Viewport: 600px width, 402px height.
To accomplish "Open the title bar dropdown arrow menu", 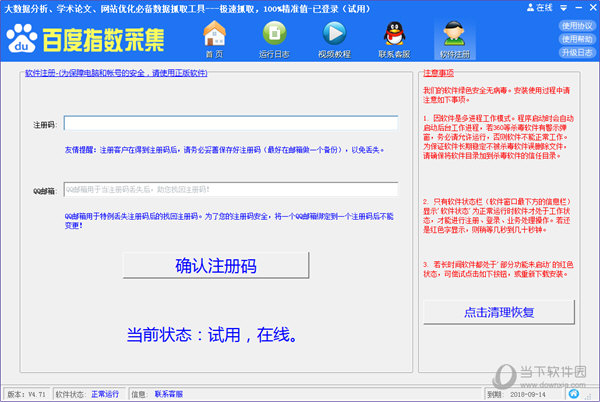I will (564, 8).
